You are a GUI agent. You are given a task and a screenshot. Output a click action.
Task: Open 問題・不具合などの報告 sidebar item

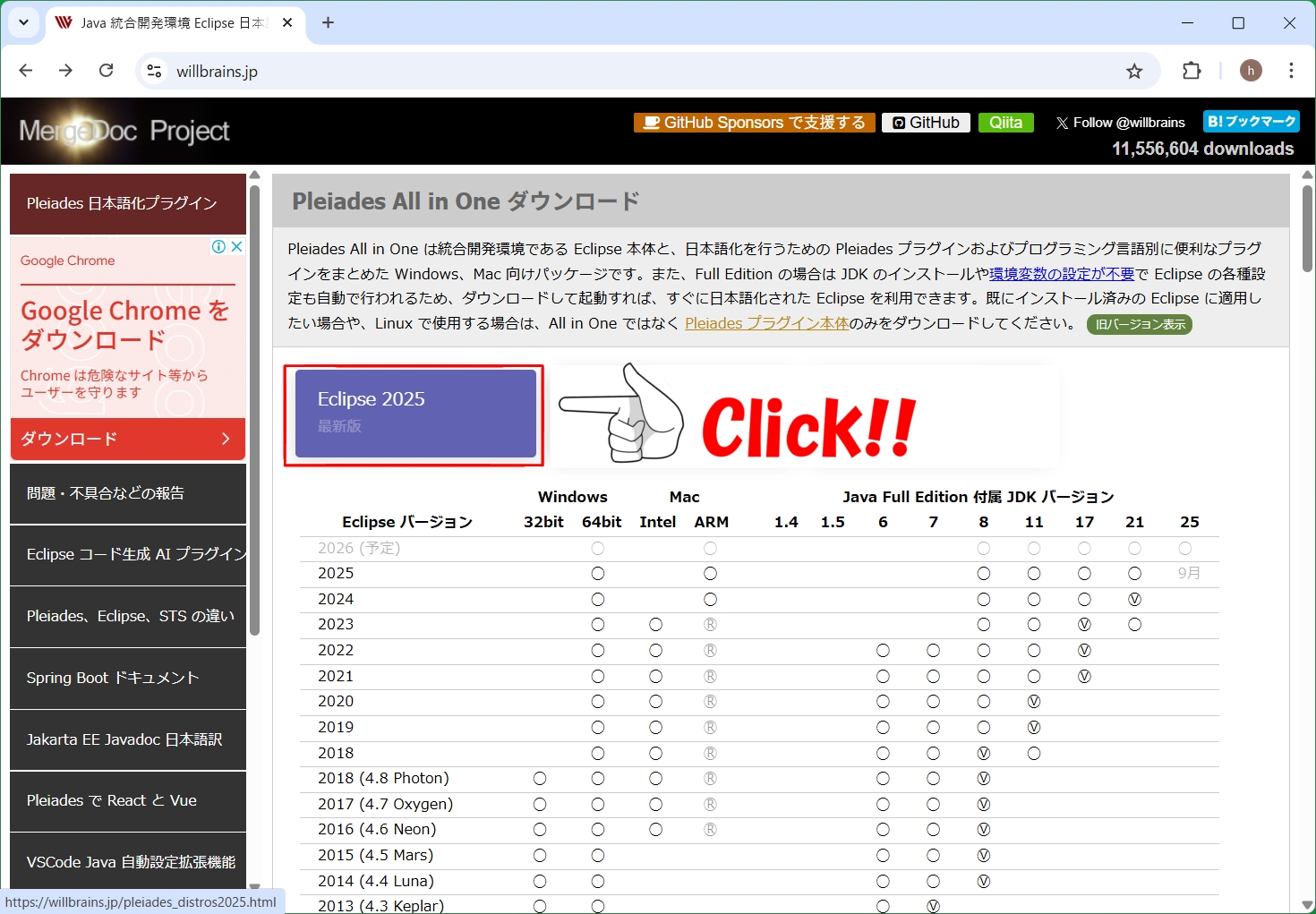pyautogui.click(x=128, y=493)
